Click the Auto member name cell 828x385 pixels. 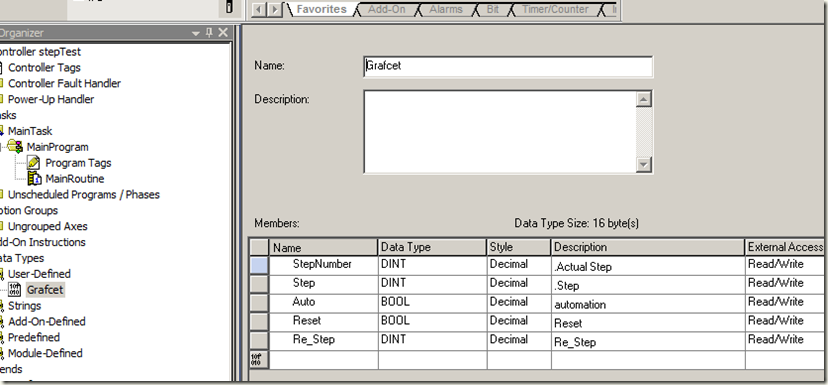324,303
